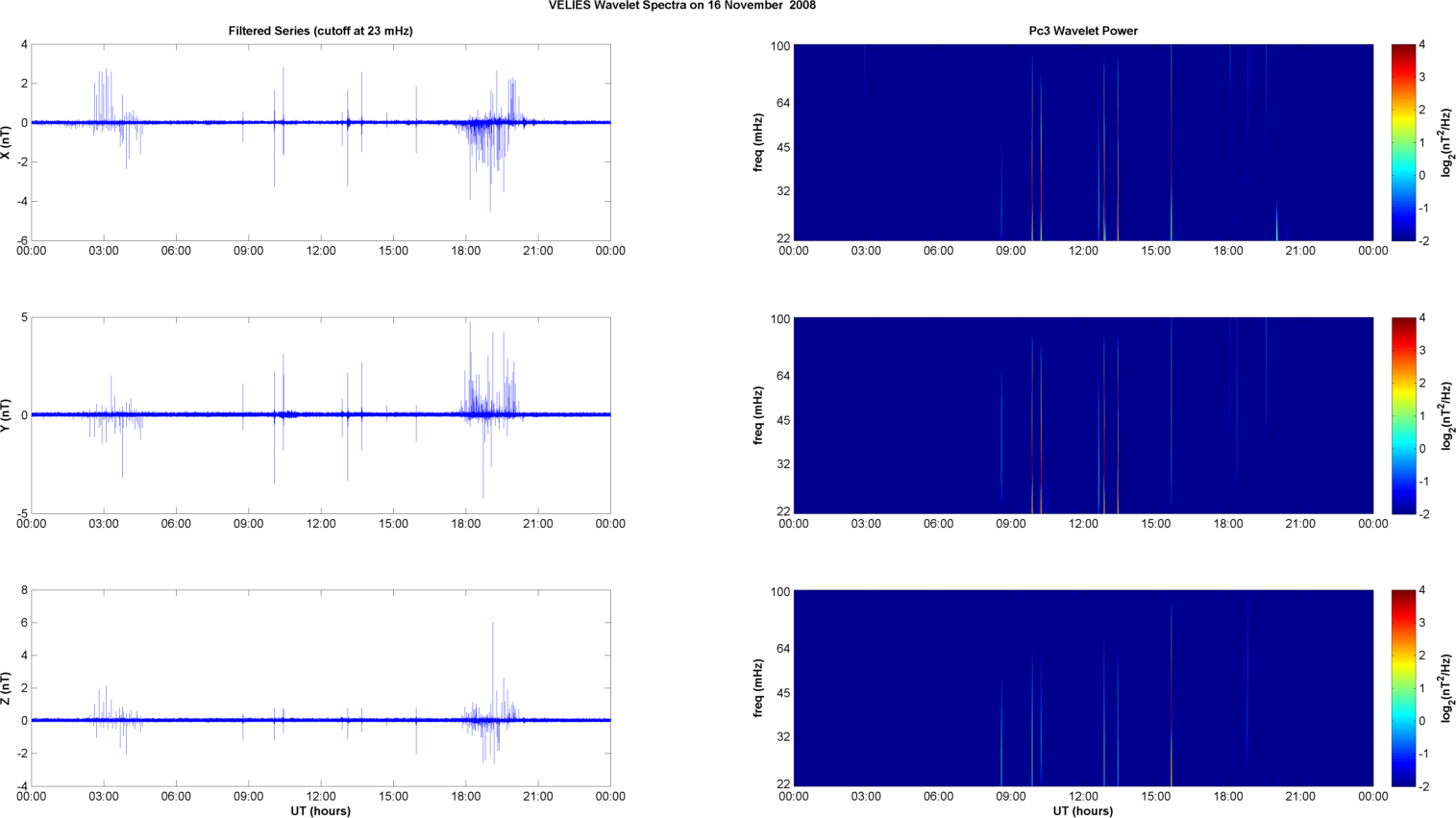Image resolution: width=1456 pixels, height=818 pixels.
Task: Click the '21:00' time tick under the bottom spectrogram
Action: (x=1300, y=796)
